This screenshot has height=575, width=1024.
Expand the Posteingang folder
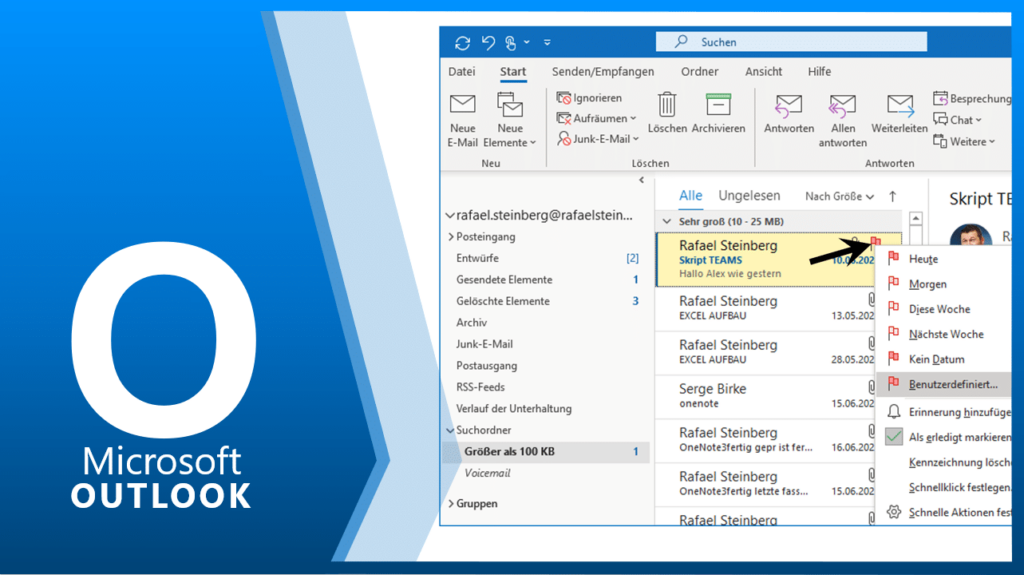pos(451,237)
